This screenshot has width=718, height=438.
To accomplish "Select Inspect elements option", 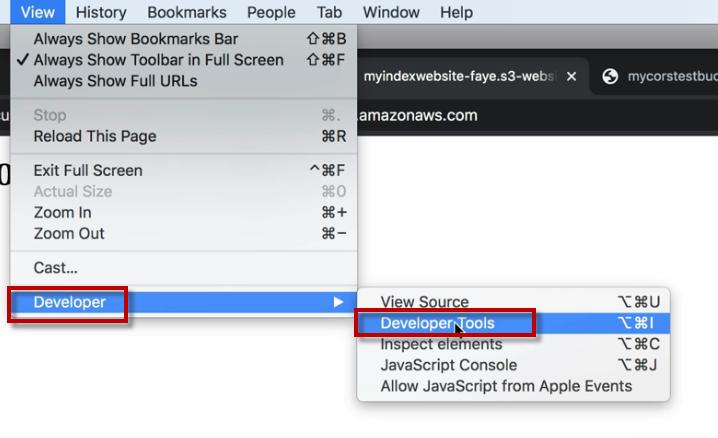I will pos(441,344).
